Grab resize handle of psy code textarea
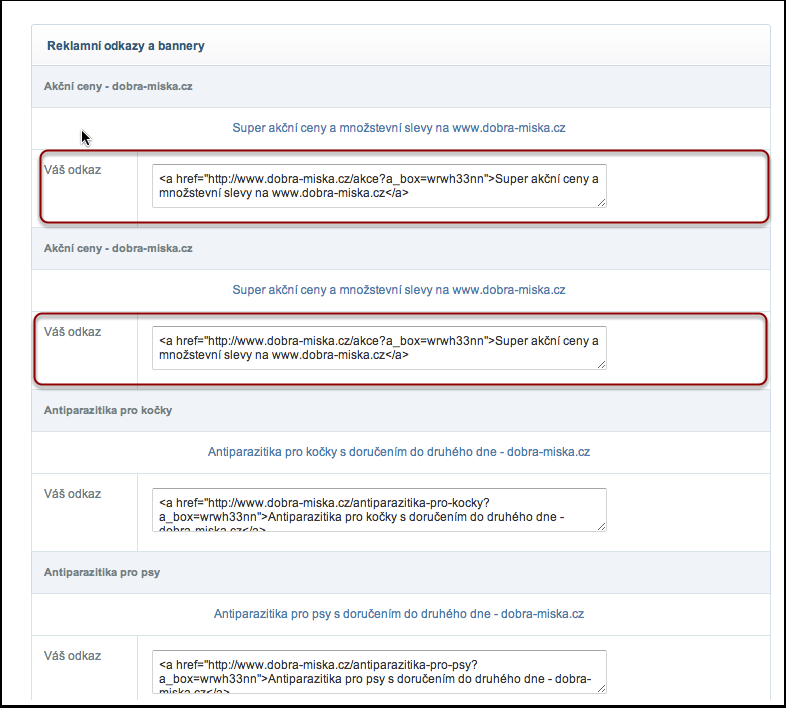This screenshot has height=708, width=786. click(x=602, y=688)
